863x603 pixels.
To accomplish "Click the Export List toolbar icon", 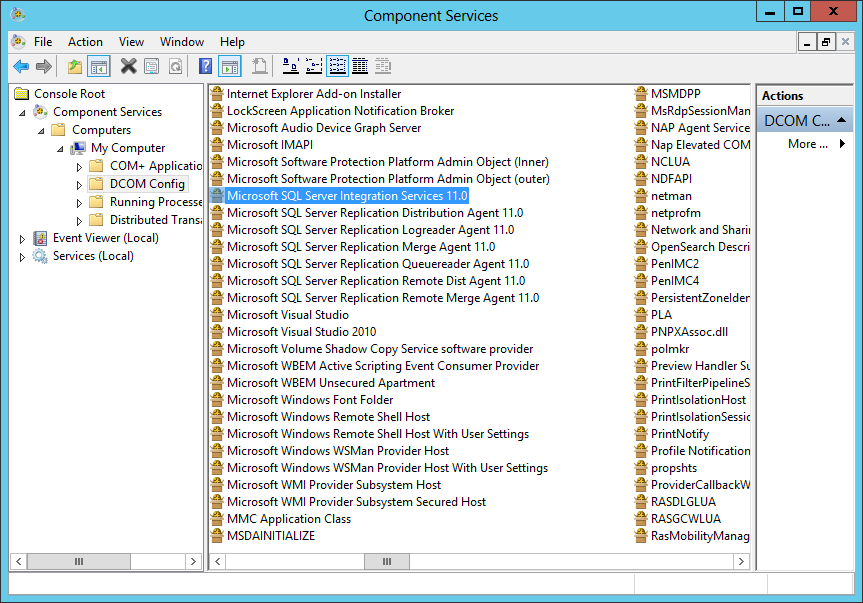I will 259,67.
